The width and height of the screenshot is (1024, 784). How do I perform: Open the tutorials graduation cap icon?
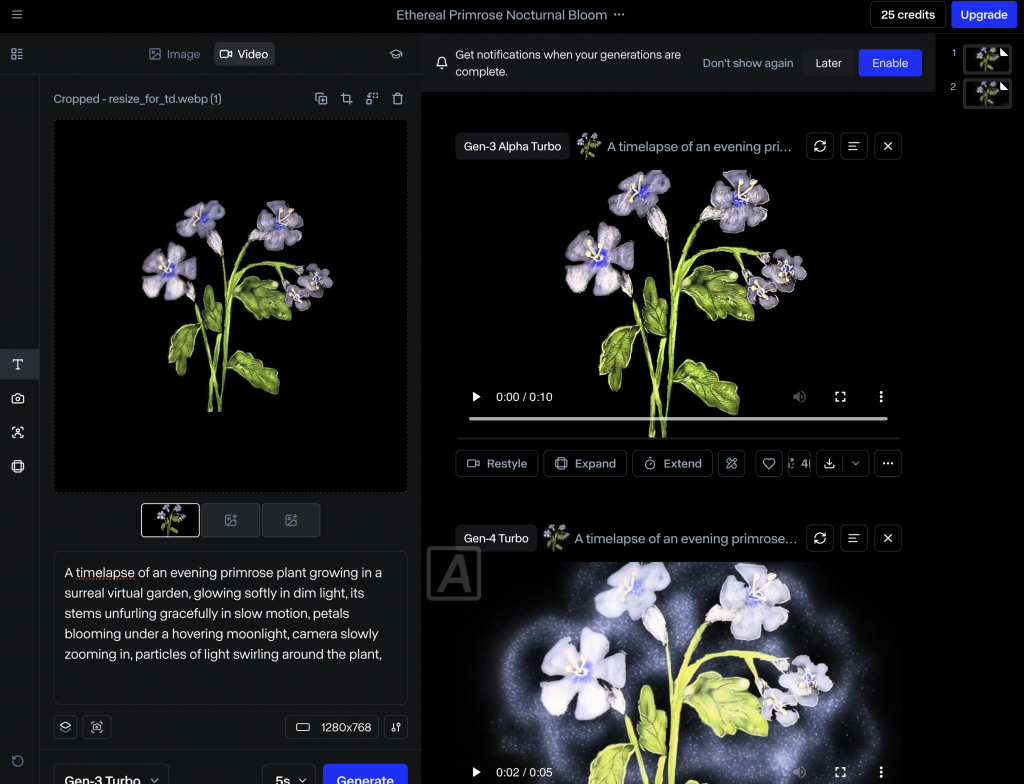click(396, 54)
